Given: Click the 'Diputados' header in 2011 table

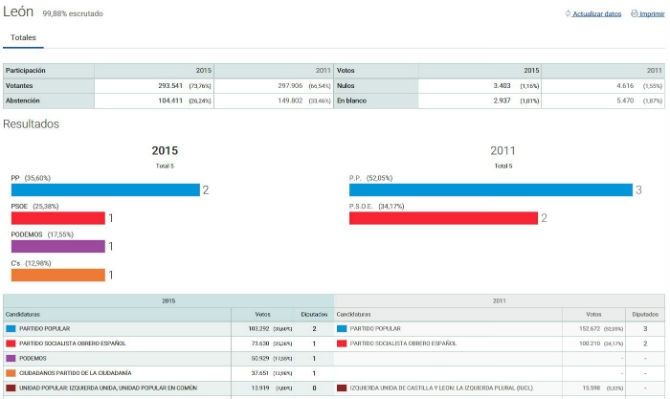Looking at the screenshot, I should (645, 314).
